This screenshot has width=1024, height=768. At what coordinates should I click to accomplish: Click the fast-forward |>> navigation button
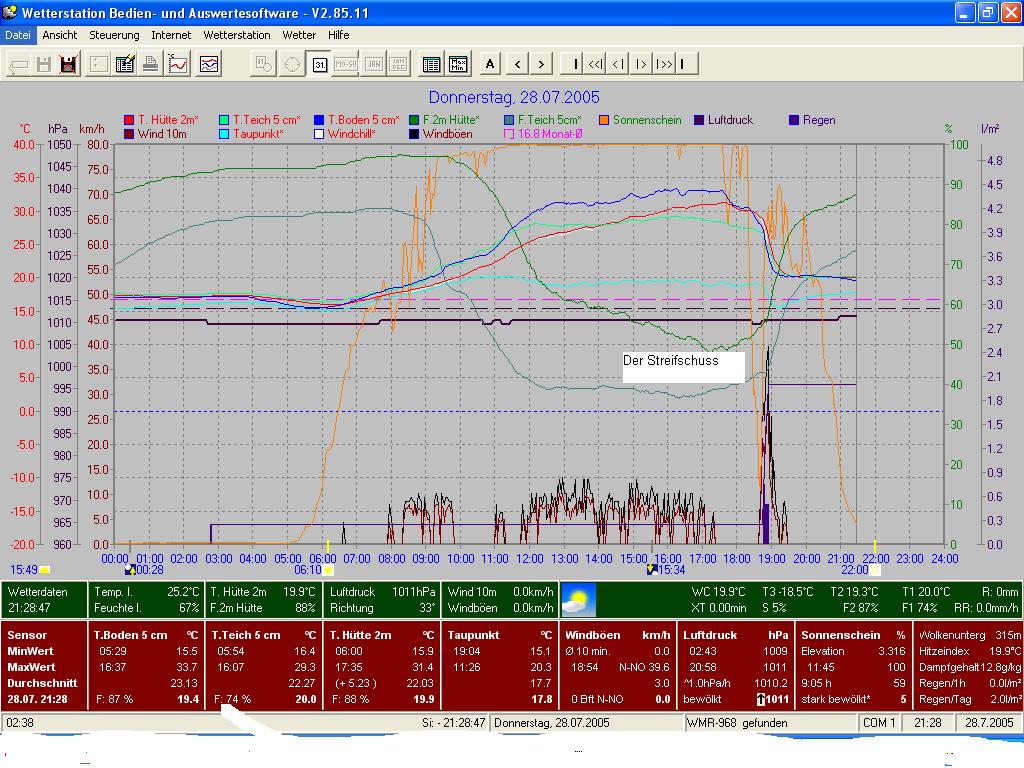(x=664, y=65)
